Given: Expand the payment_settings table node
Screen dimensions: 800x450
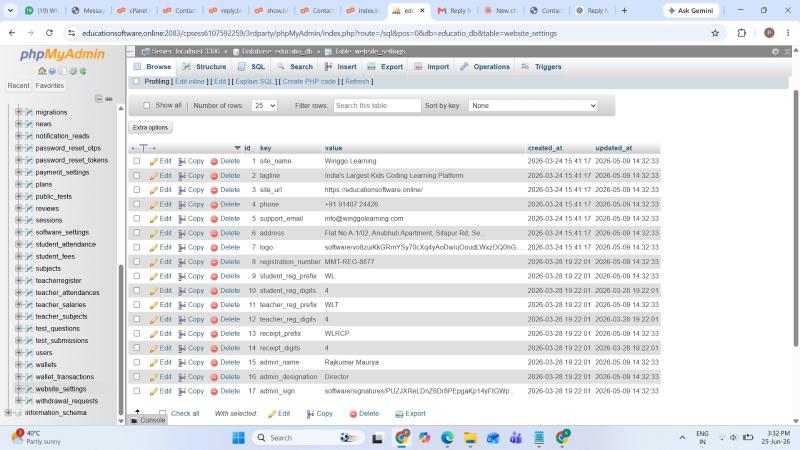Looking at the screenshot, I should point(19,172).
